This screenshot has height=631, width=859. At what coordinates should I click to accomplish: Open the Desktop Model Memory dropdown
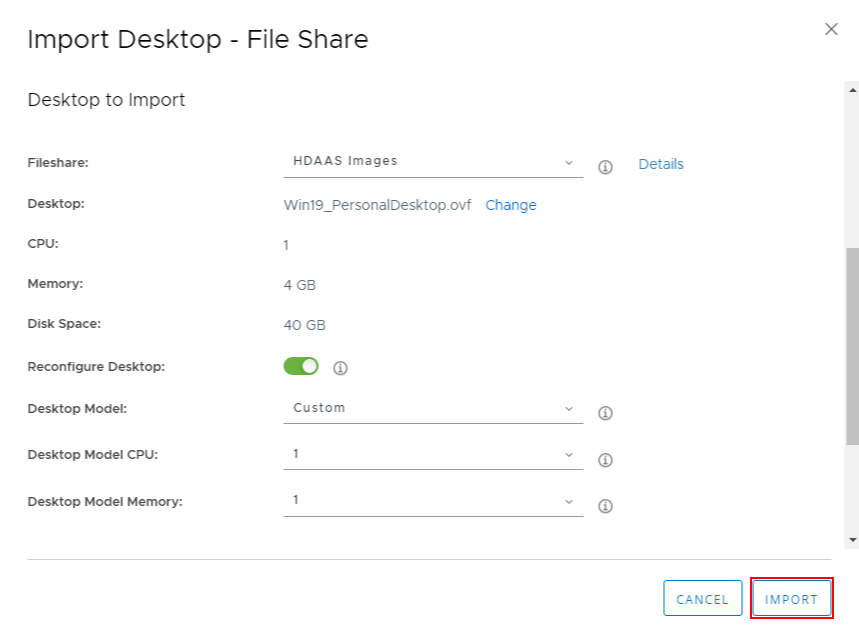point(433,500)
